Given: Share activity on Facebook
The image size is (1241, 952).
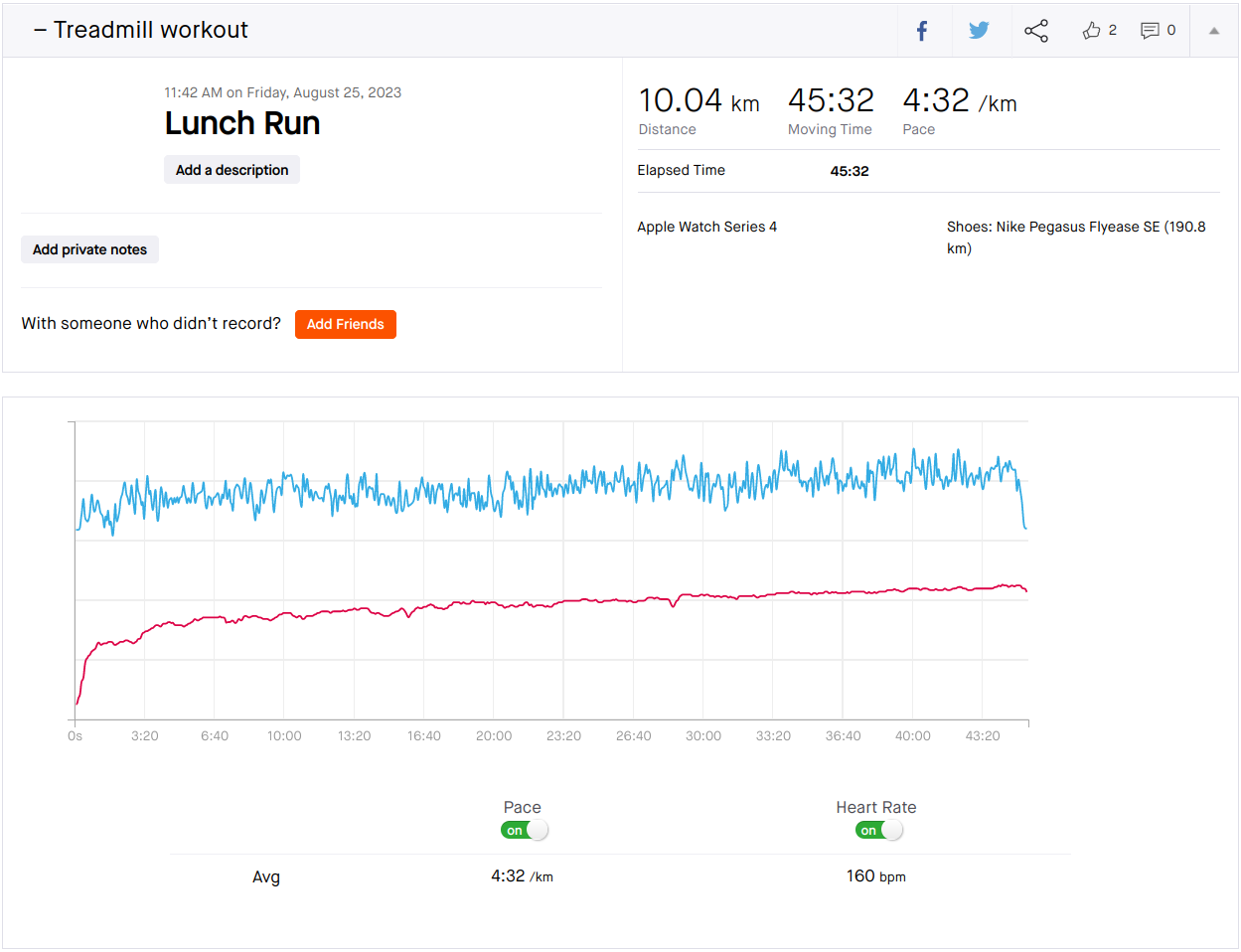Looking at the screenshot, I should tap(921, 31).
